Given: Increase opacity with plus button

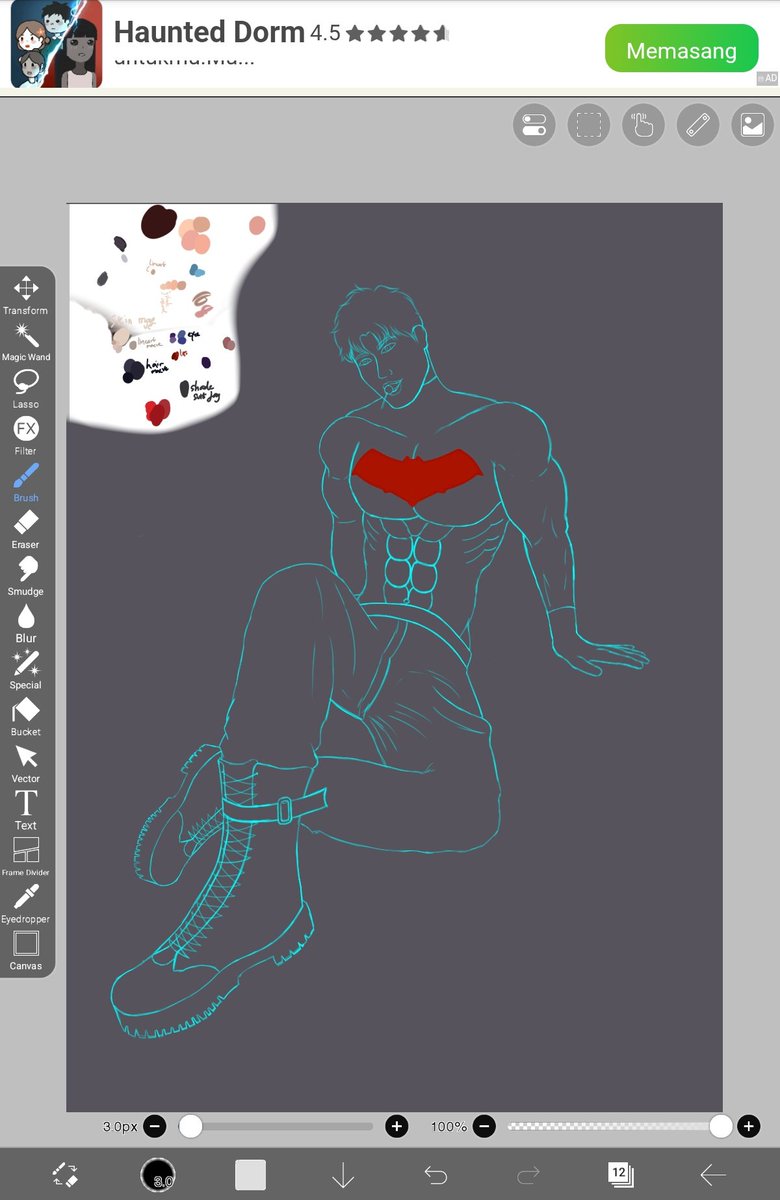Looking at the screenshot, I should click(x=748, y=1127).
